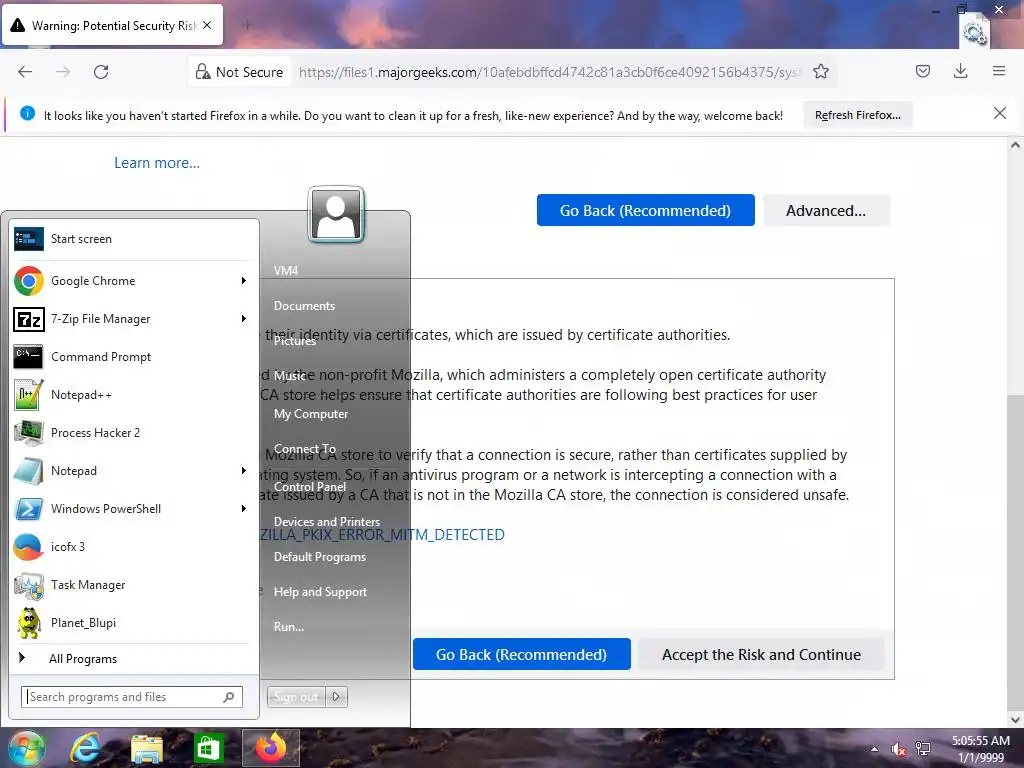
Task: Open the Learn more... link
Action: coord(157,163)
